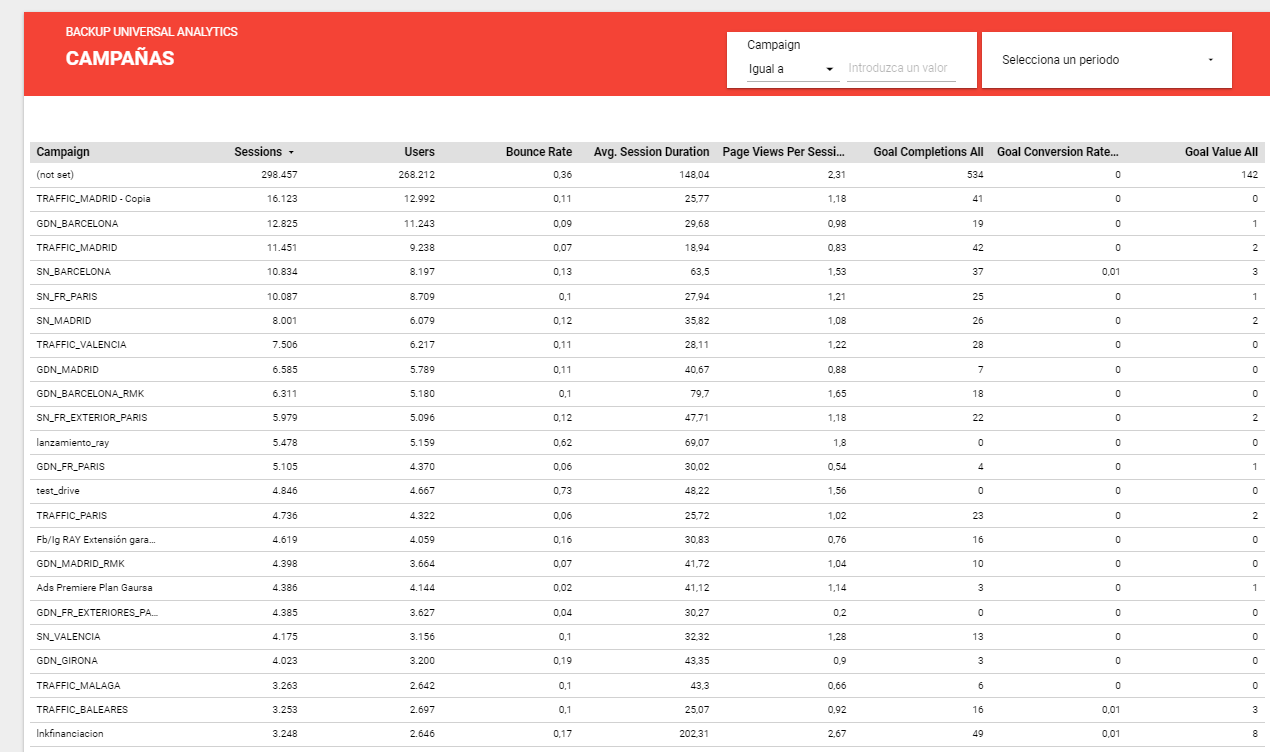Select the SN_BARCELONA campaign cell
Screen dimensions: 1270x752
[x=73, y=272]
